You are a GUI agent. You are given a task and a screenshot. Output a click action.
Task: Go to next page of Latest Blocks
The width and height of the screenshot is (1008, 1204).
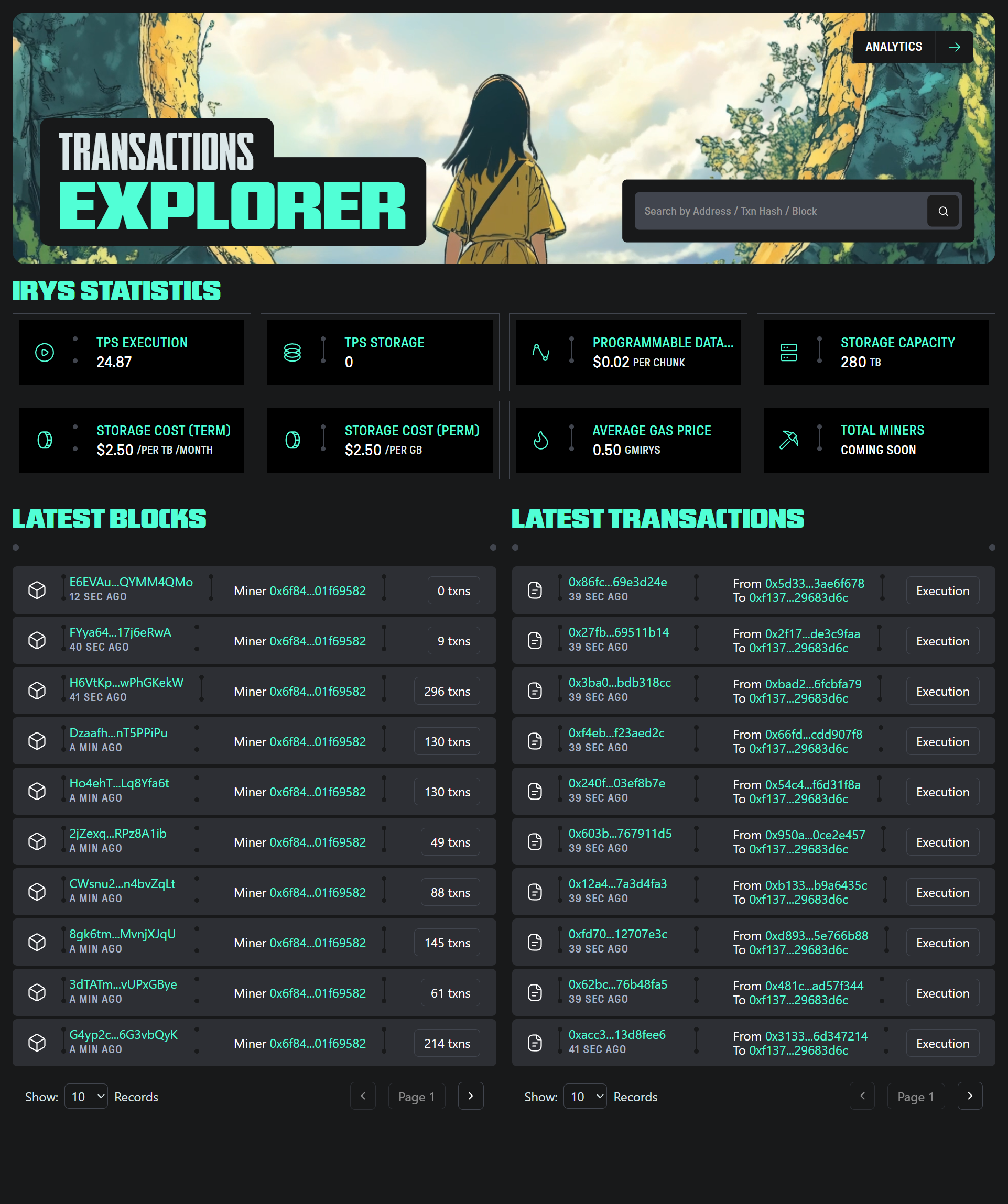click(470, 1096)
